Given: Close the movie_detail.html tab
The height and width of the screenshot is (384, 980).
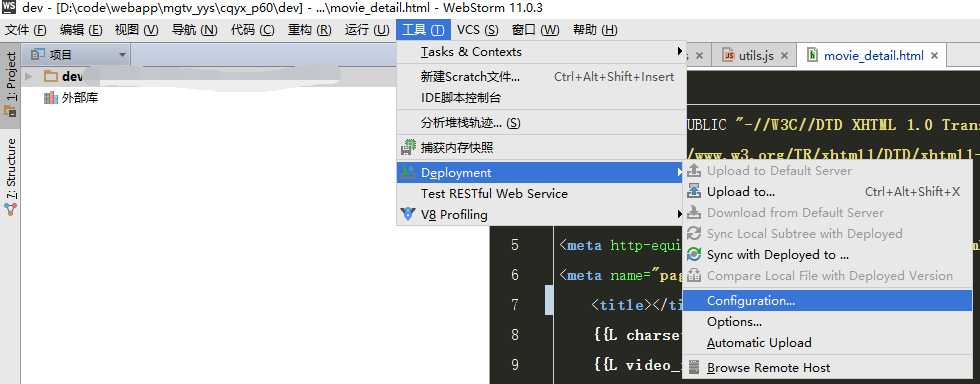Looking at the screenshot, I should pyautogui.click(x=934, y=56).
